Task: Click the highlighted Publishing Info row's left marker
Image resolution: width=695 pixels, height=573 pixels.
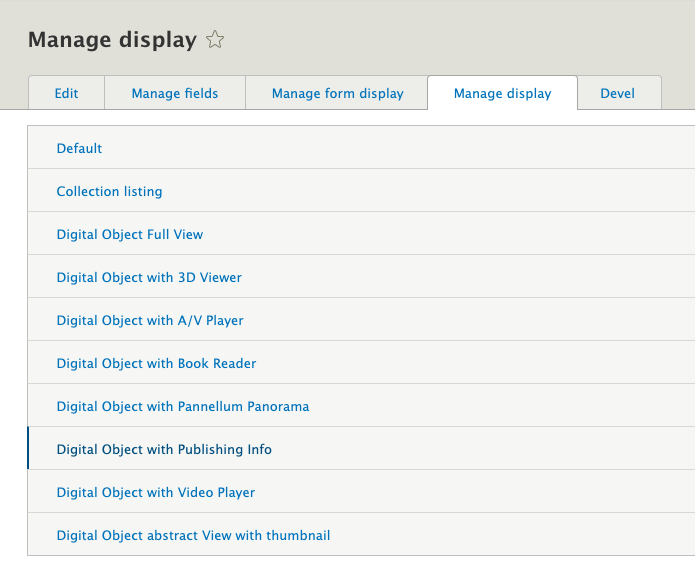Action: [29, 449]
